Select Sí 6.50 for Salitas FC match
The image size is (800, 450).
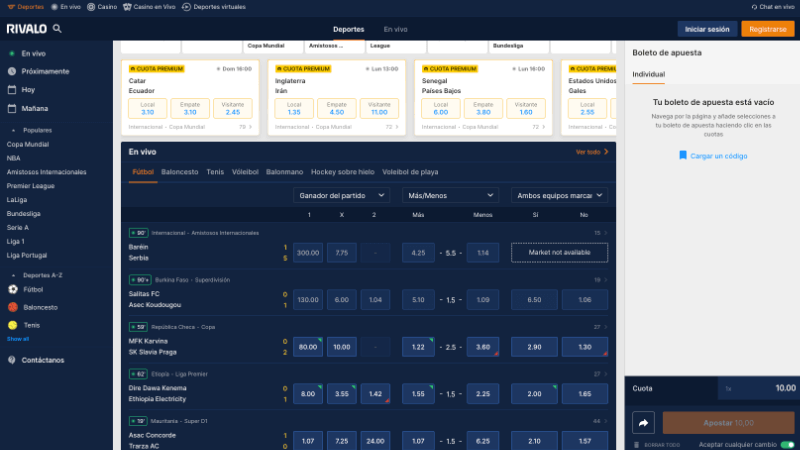click(x=534, y=300)
